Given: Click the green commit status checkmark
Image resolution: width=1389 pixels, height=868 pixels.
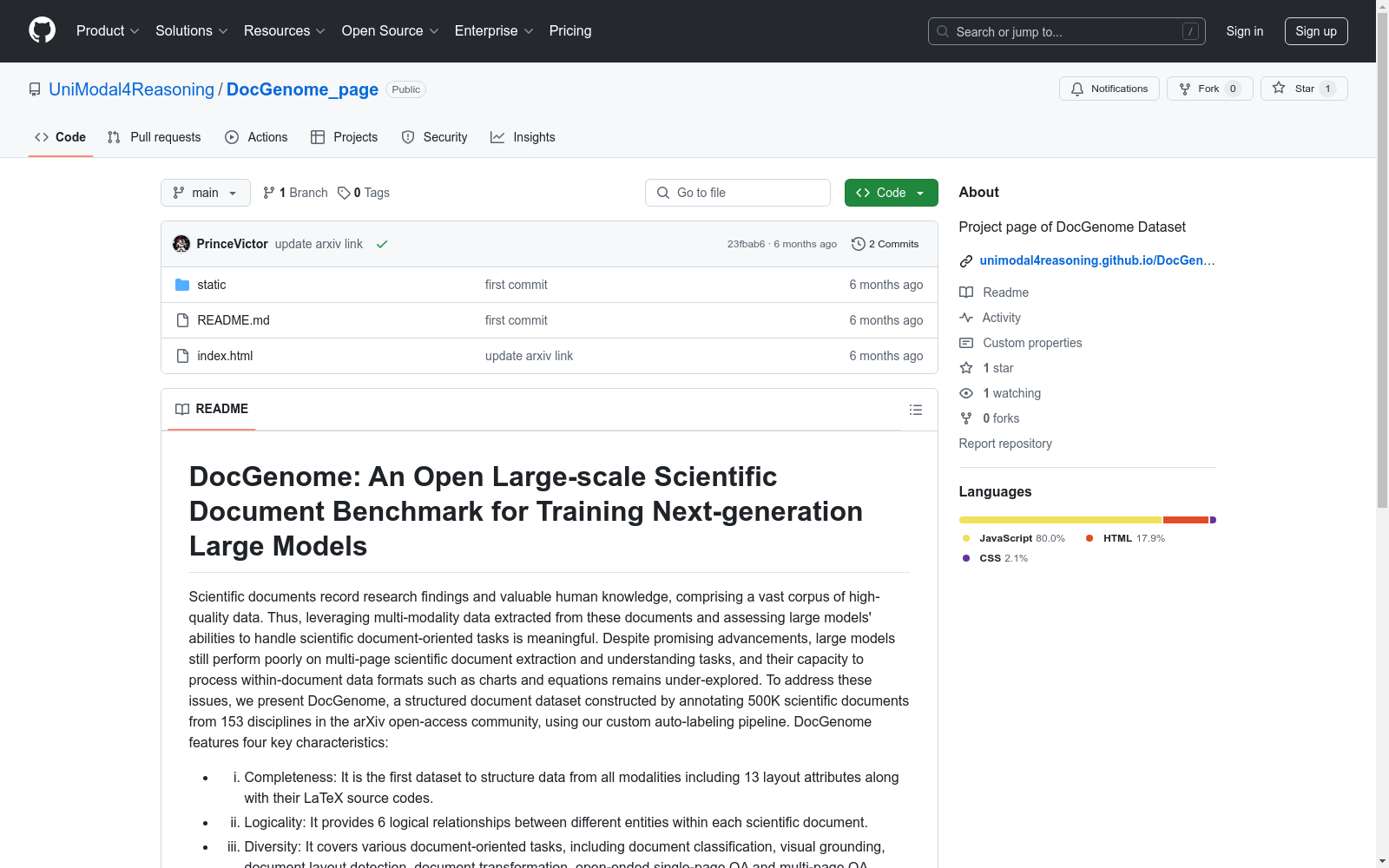Looking at the screenshot, I should 381,245.
